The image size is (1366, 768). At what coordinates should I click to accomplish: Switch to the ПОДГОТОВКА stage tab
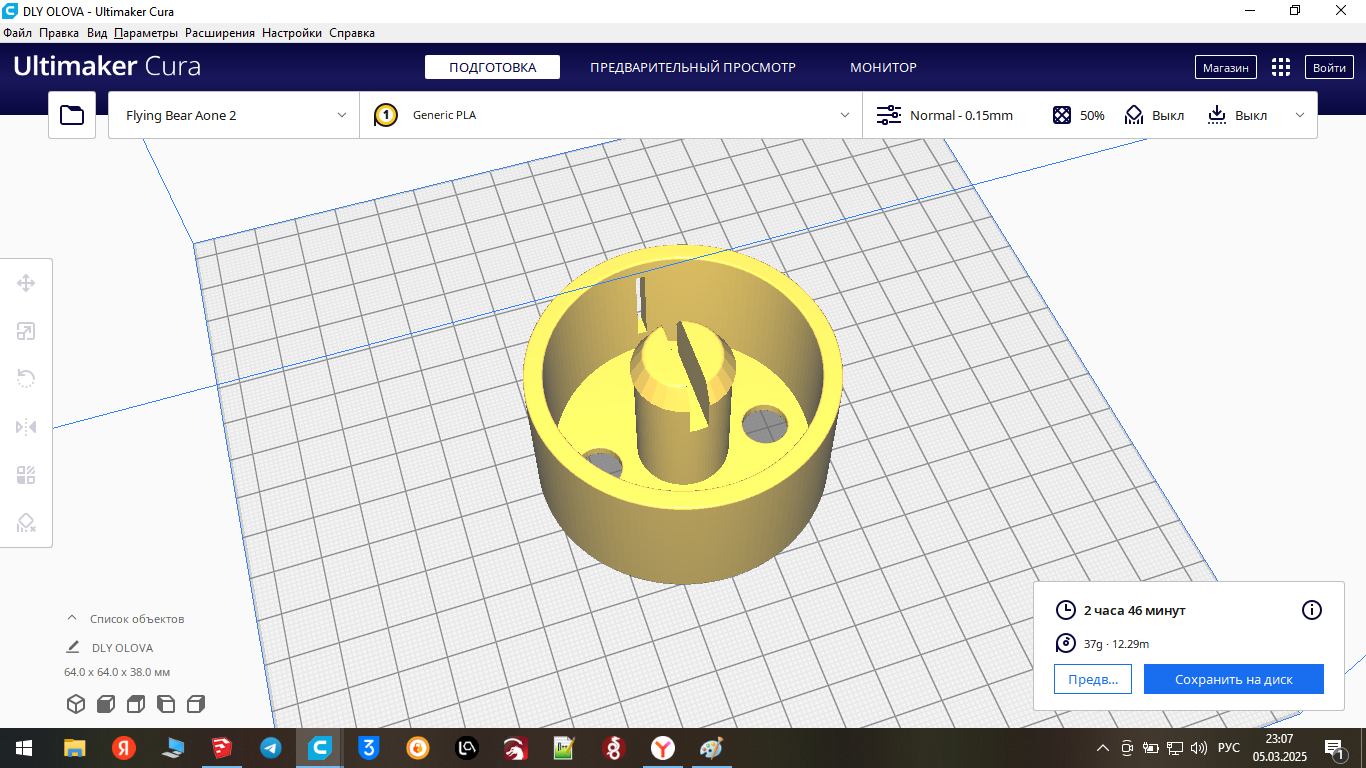[492, 67]
